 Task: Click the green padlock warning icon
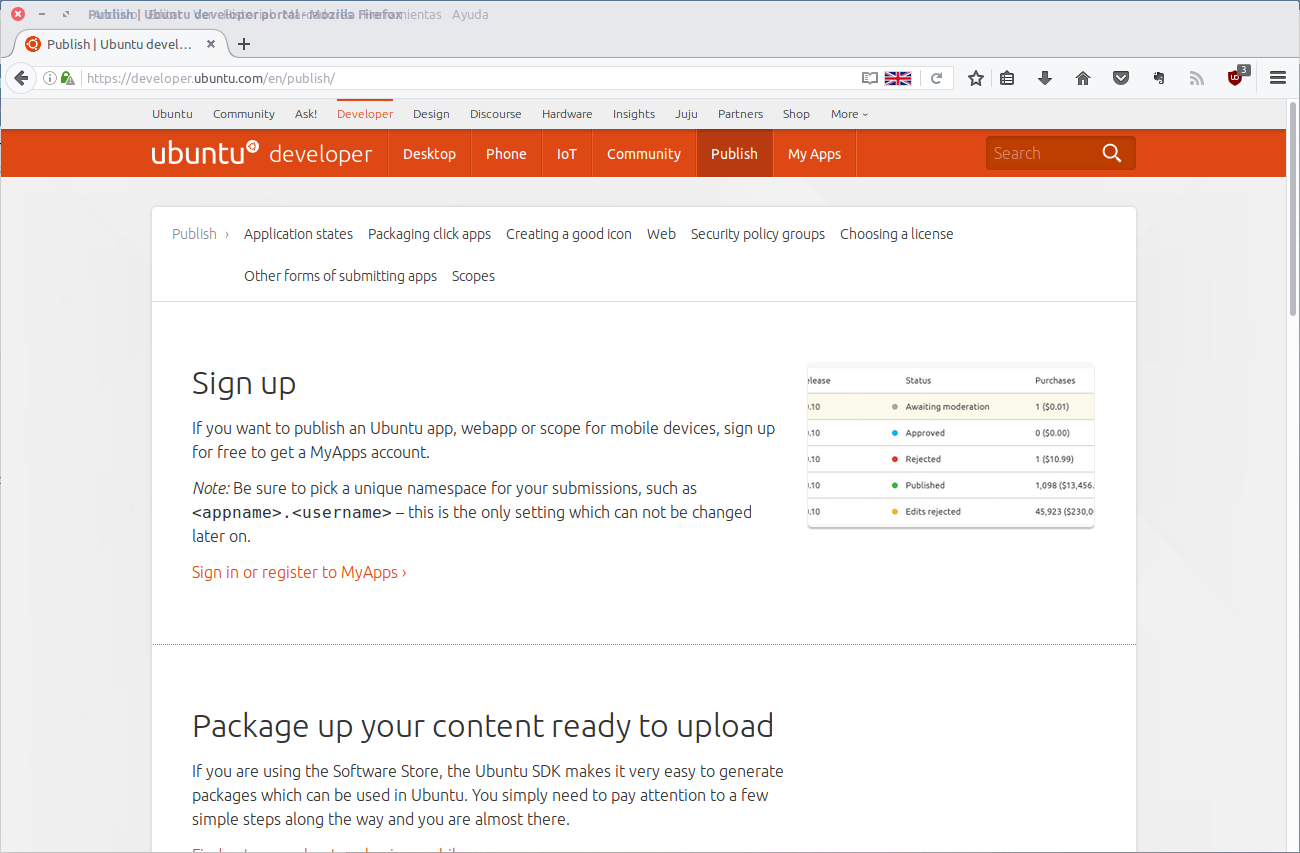(x=67, y=78)
